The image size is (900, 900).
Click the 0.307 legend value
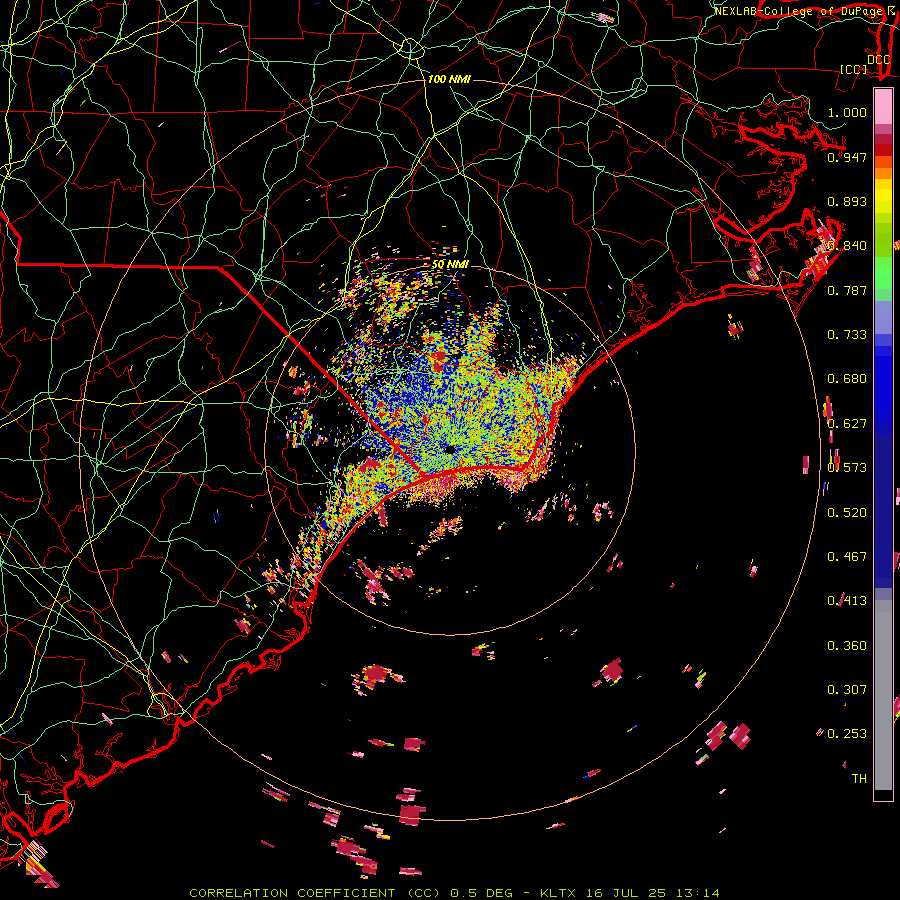[847, 690]
